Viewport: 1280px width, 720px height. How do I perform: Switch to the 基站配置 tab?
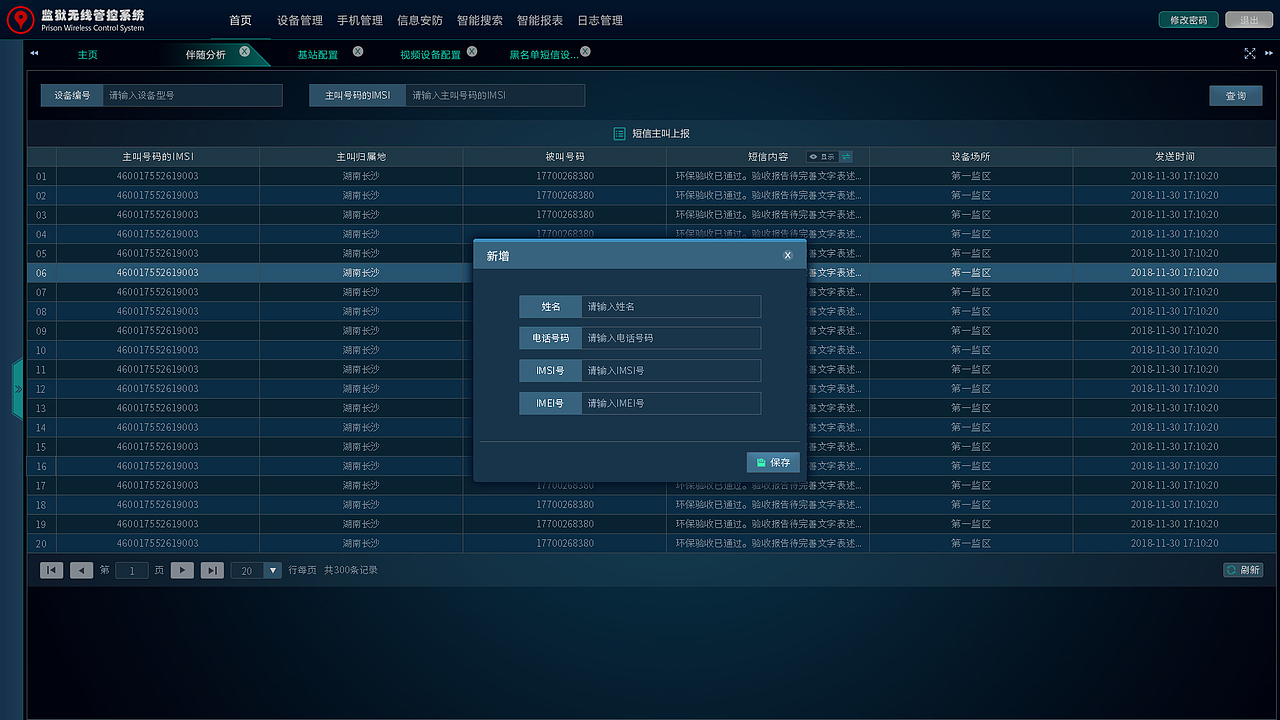coord(317,55)
